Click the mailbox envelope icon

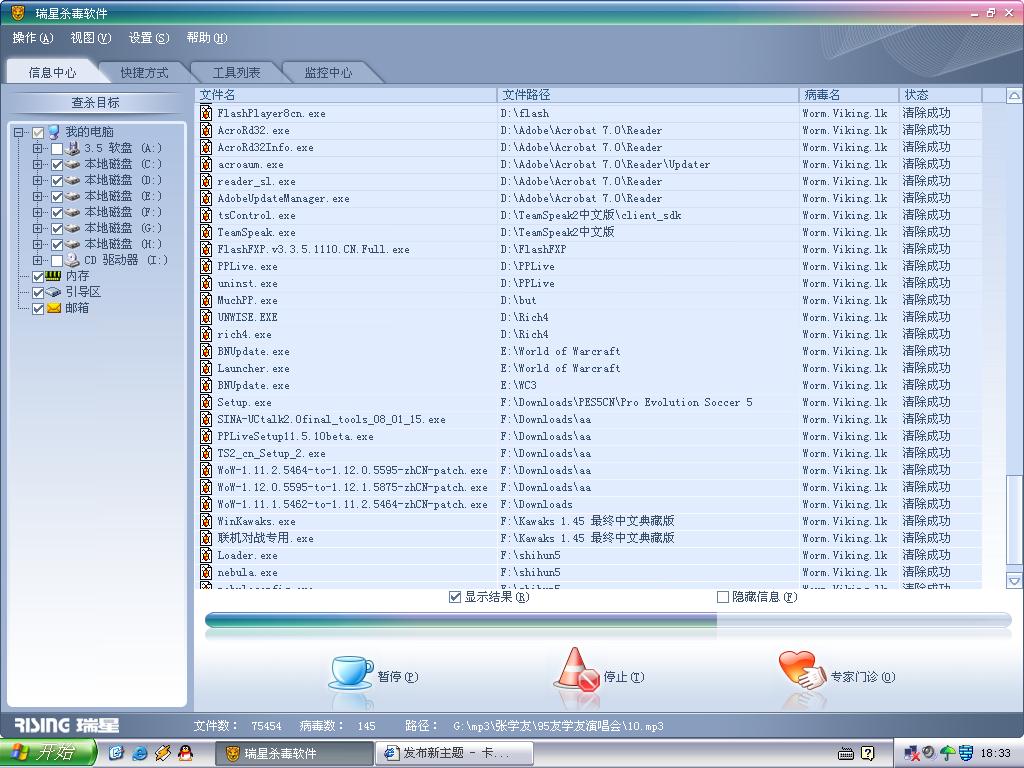click(x=54, y=308)
